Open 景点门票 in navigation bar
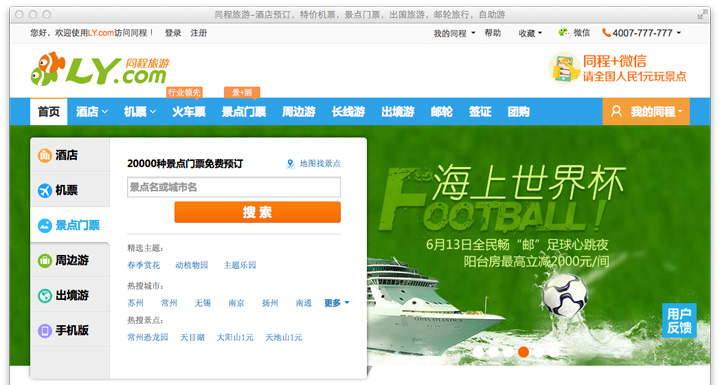 [244, 112]
